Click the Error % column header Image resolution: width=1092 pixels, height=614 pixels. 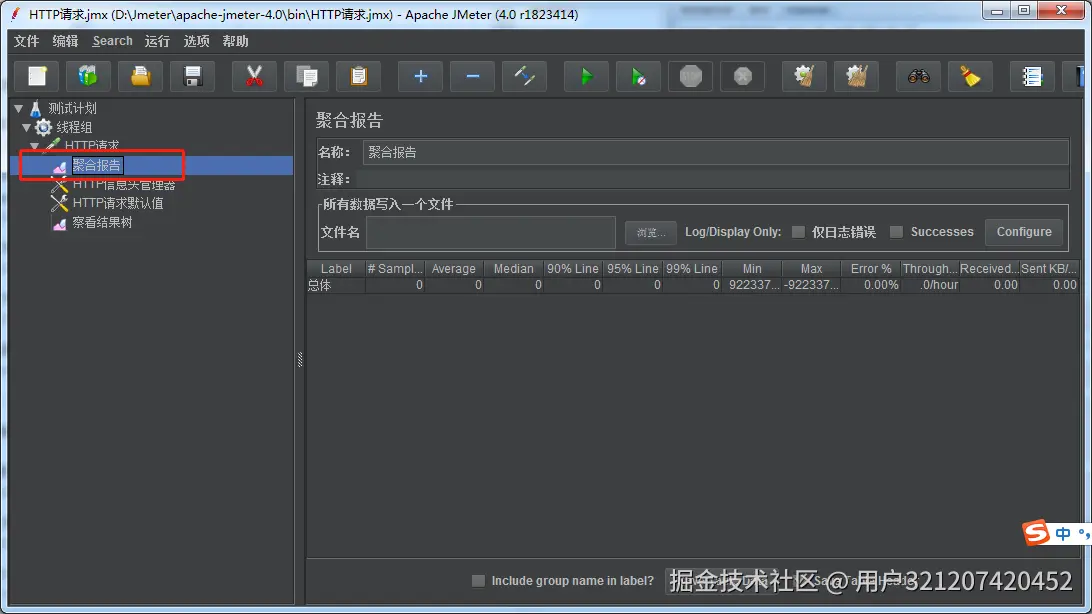pyautogui.click(x=871, y=269)
